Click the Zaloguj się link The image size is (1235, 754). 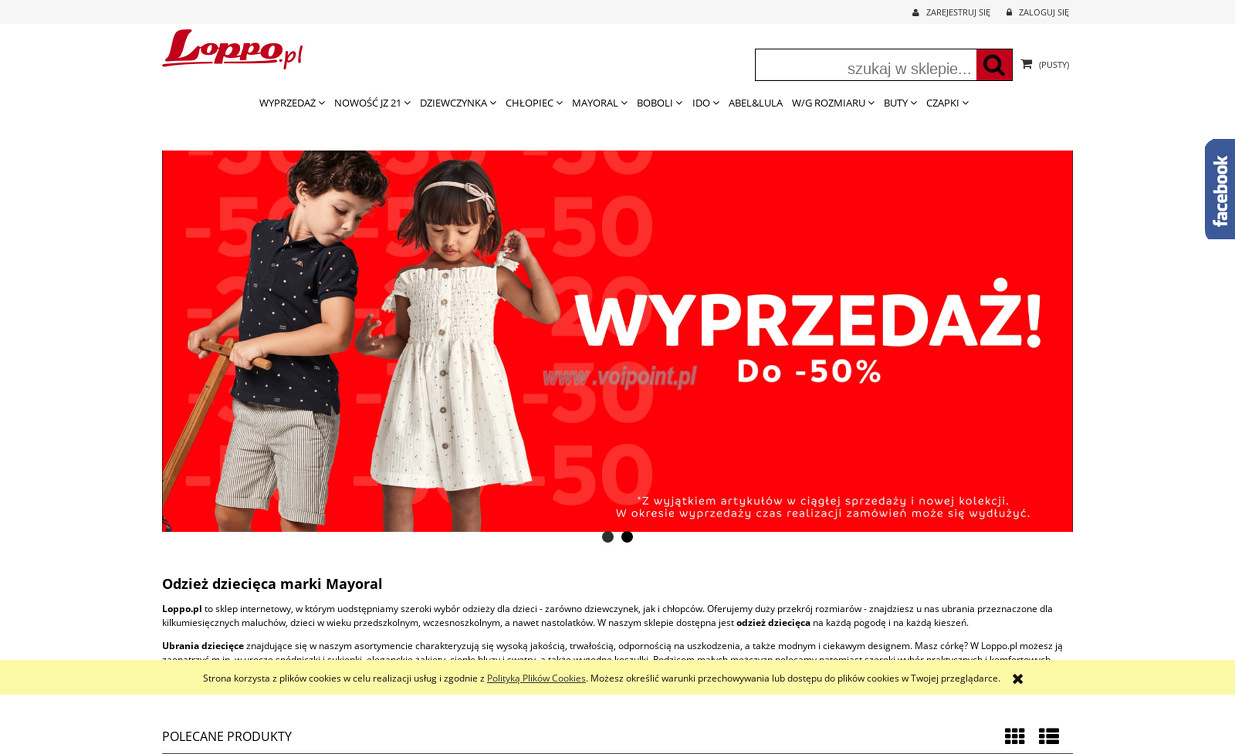[1043, 13]
